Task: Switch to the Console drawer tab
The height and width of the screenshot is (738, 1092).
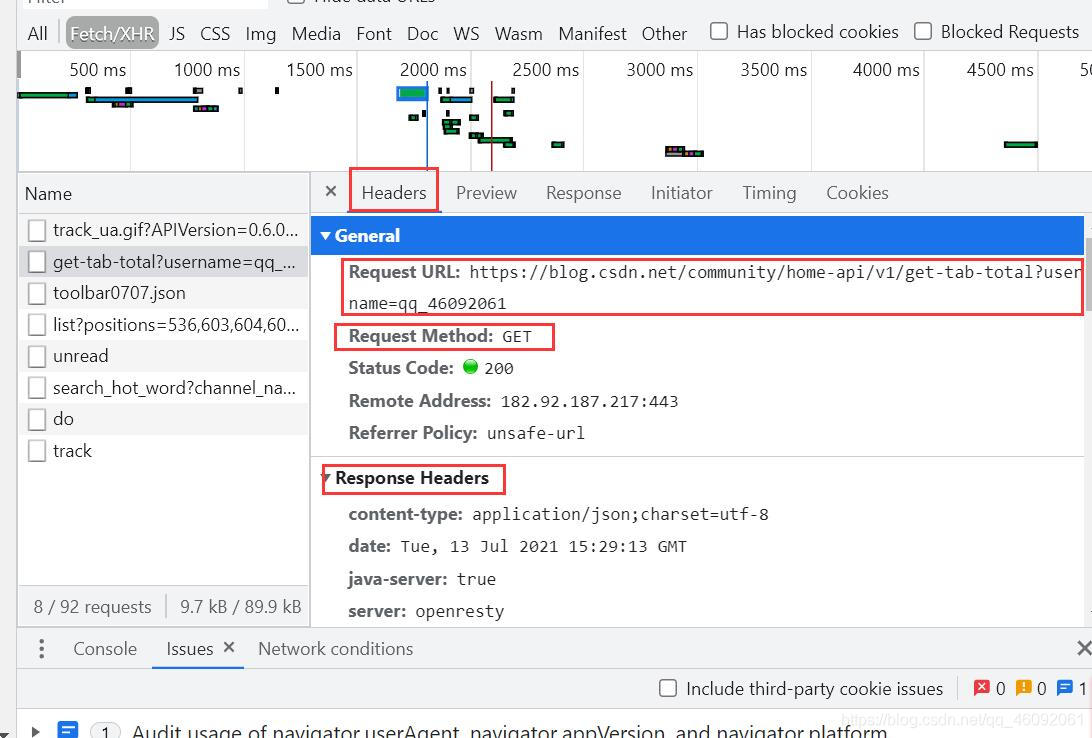Action: tap(105, 648)
